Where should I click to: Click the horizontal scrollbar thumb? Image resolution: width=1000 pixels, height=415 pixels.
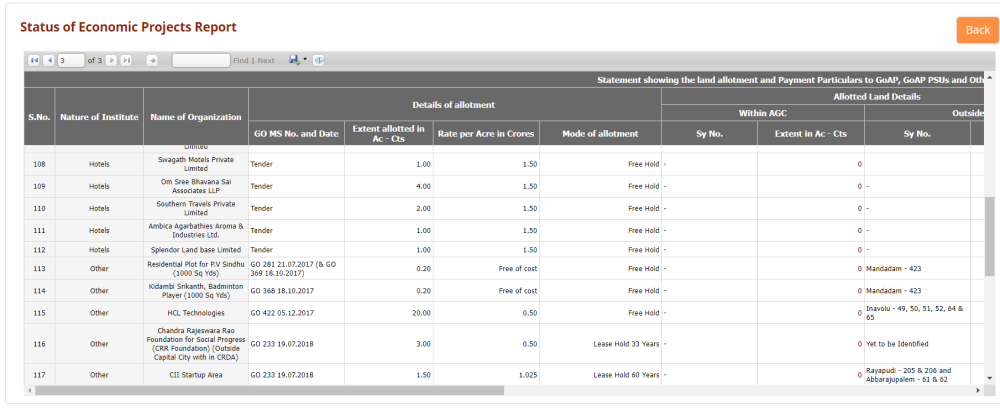point(269,390)
